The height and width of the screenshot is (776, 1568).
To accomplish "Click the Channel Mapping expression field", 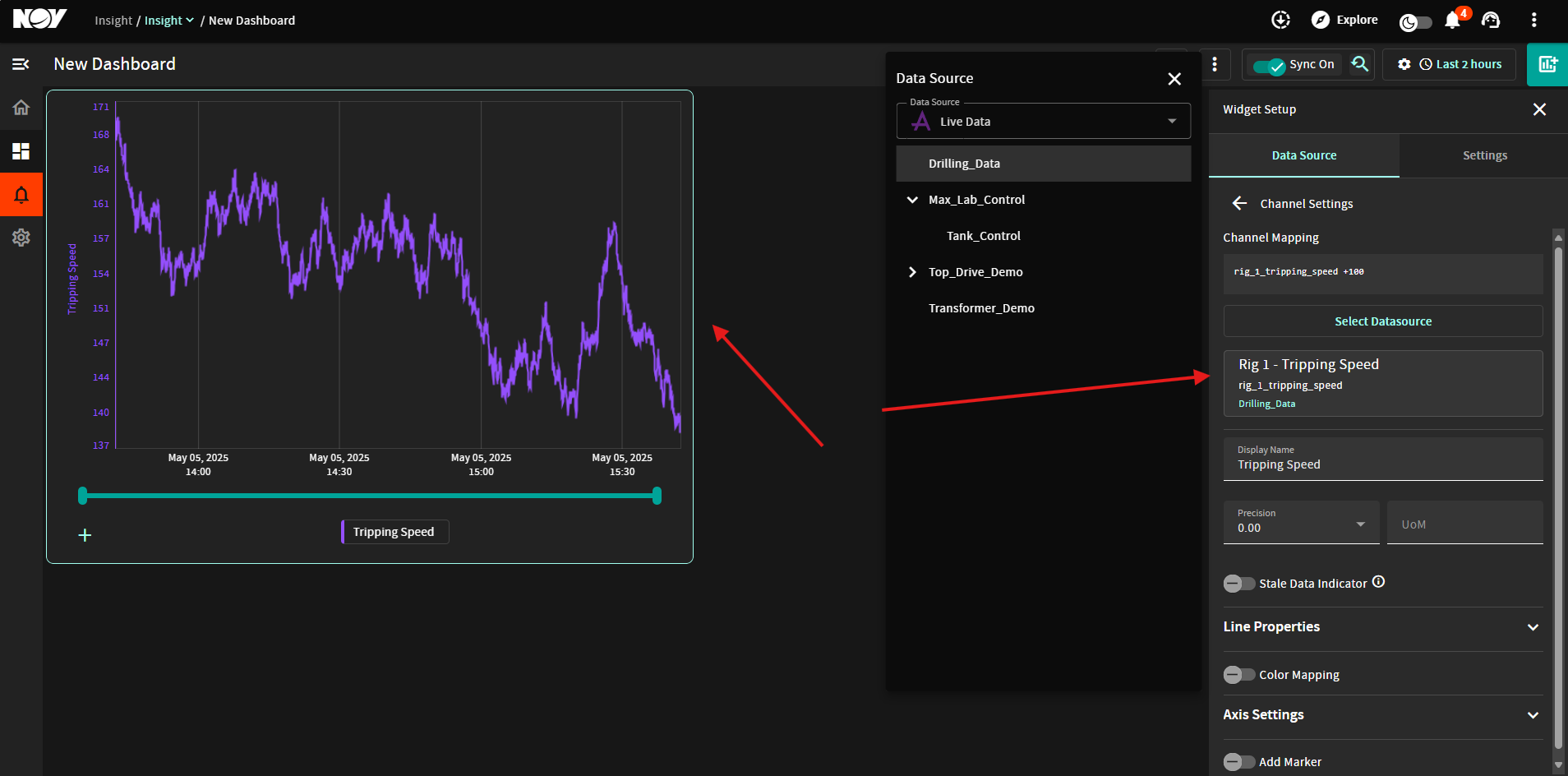I will 1383,273.
